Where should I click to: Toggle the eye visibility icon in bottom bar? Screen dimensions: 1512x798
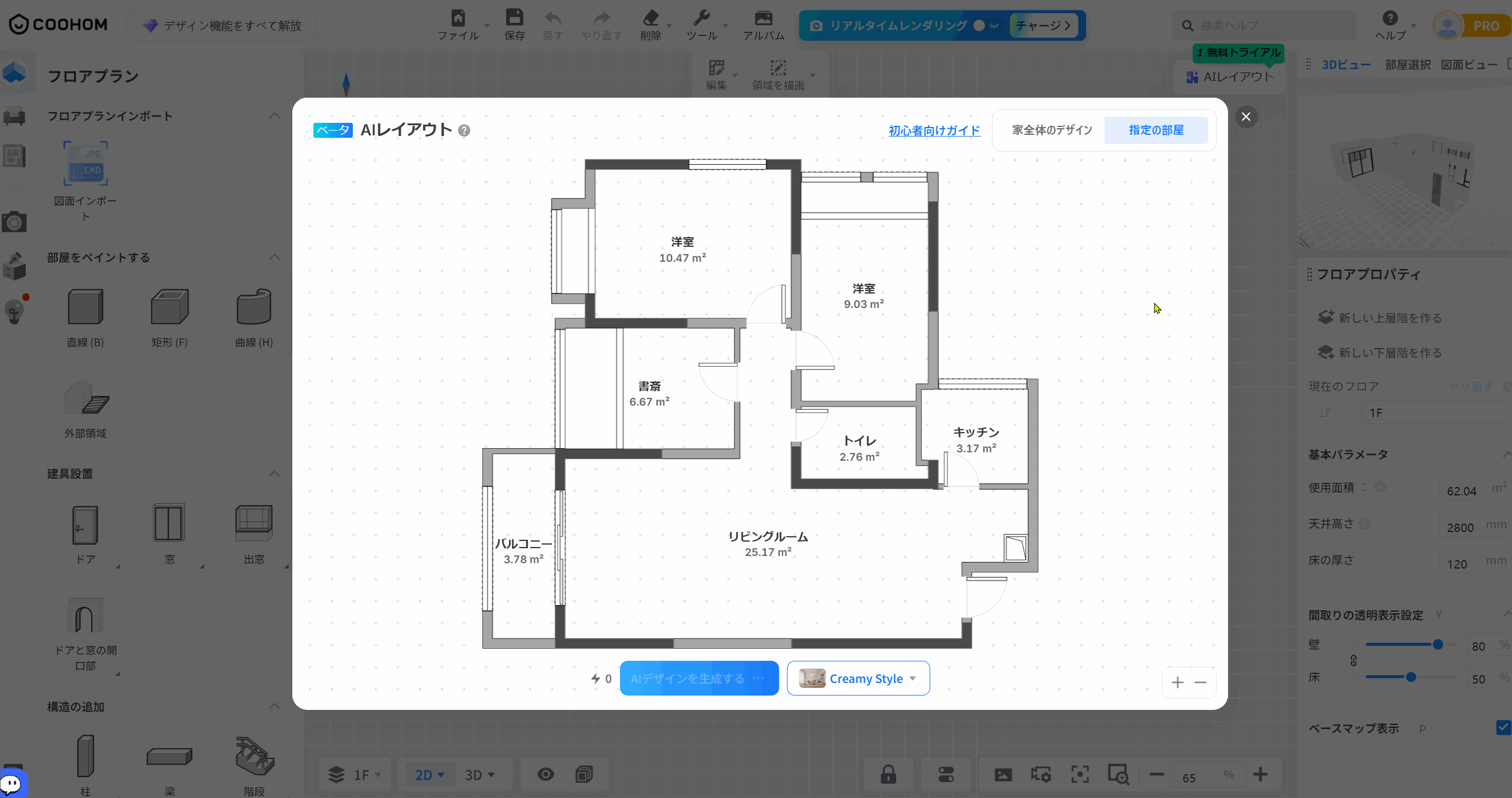point(545,774)
